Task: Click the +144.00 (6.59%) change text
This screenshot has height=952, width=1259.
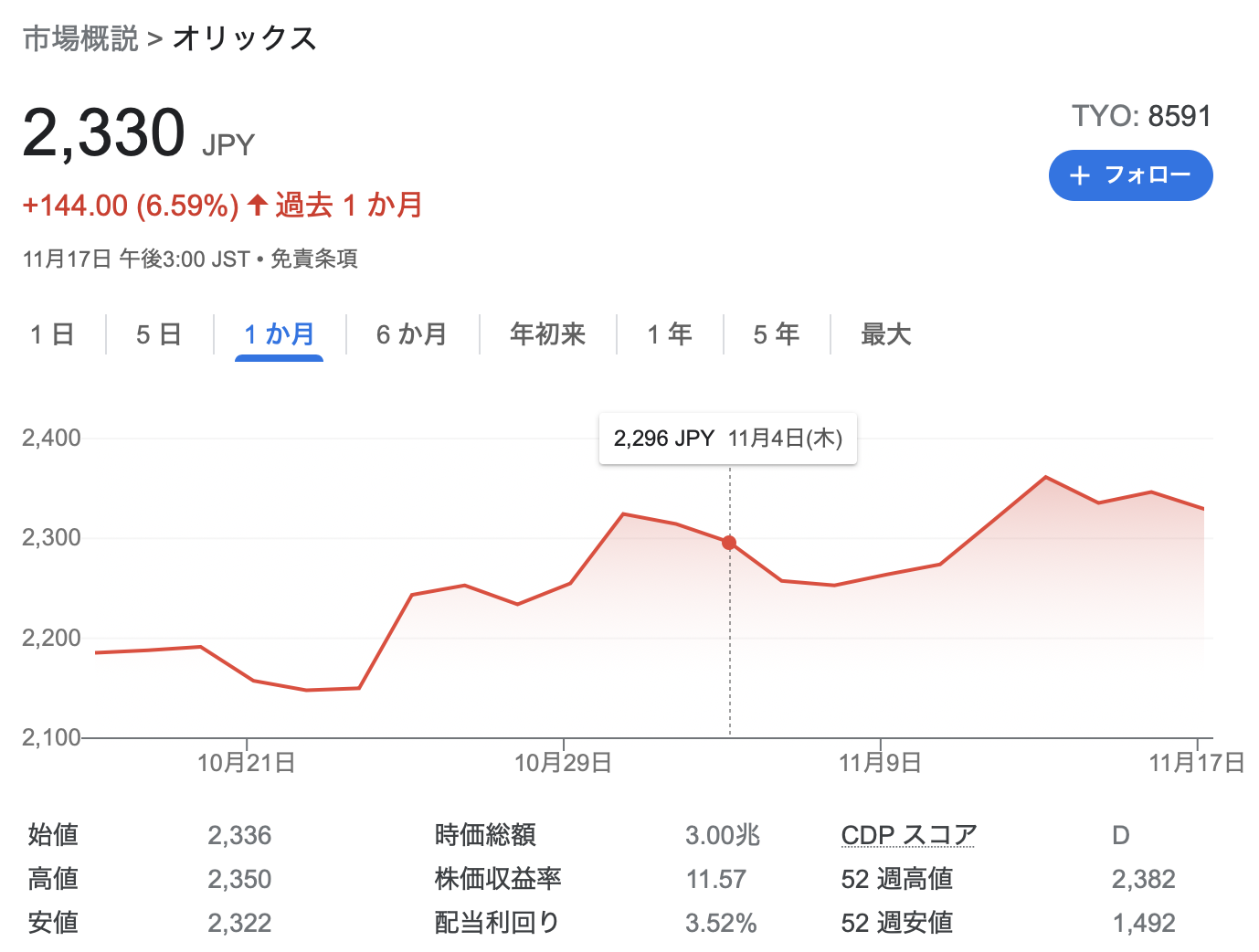Action: click(x=131, y=206)
